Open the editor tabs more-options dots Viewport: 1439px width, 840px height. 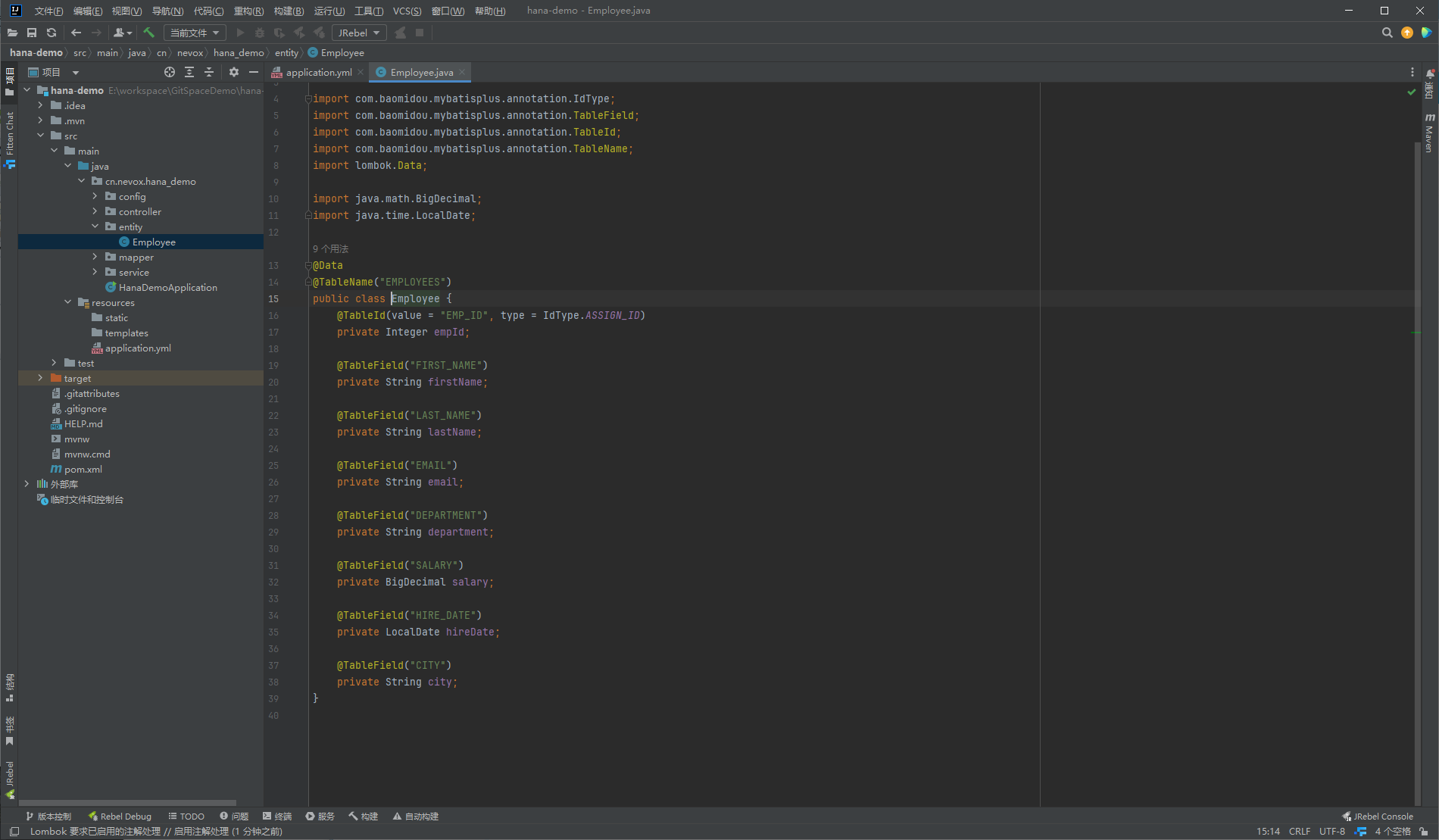click(1412, 72)
